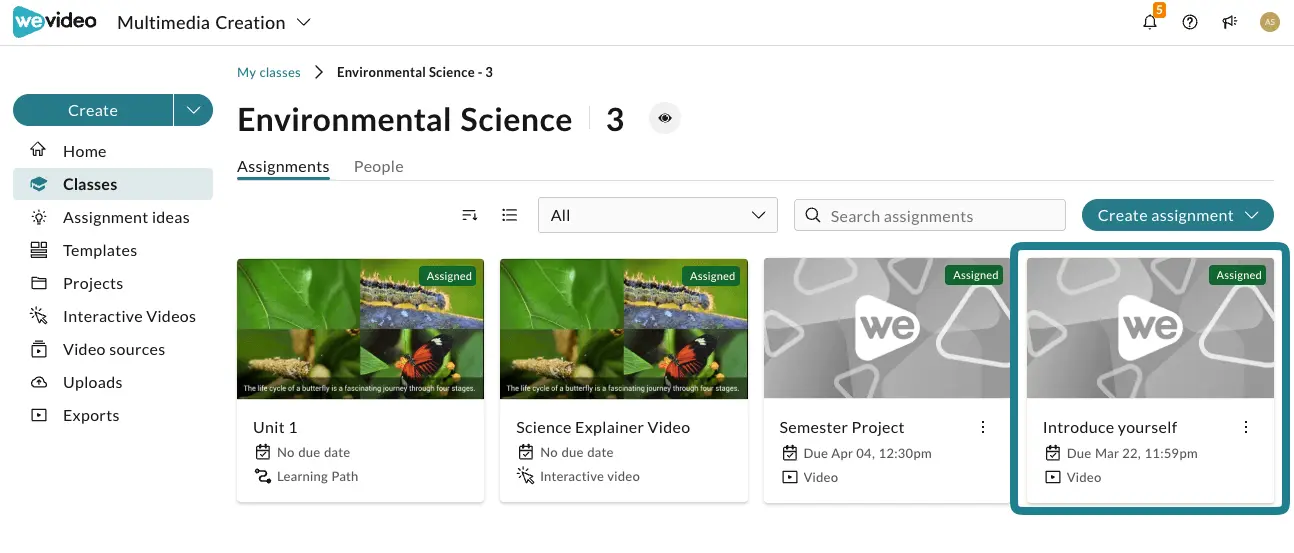Open the Science Explainer Video thumbnail

coord(624,329)
